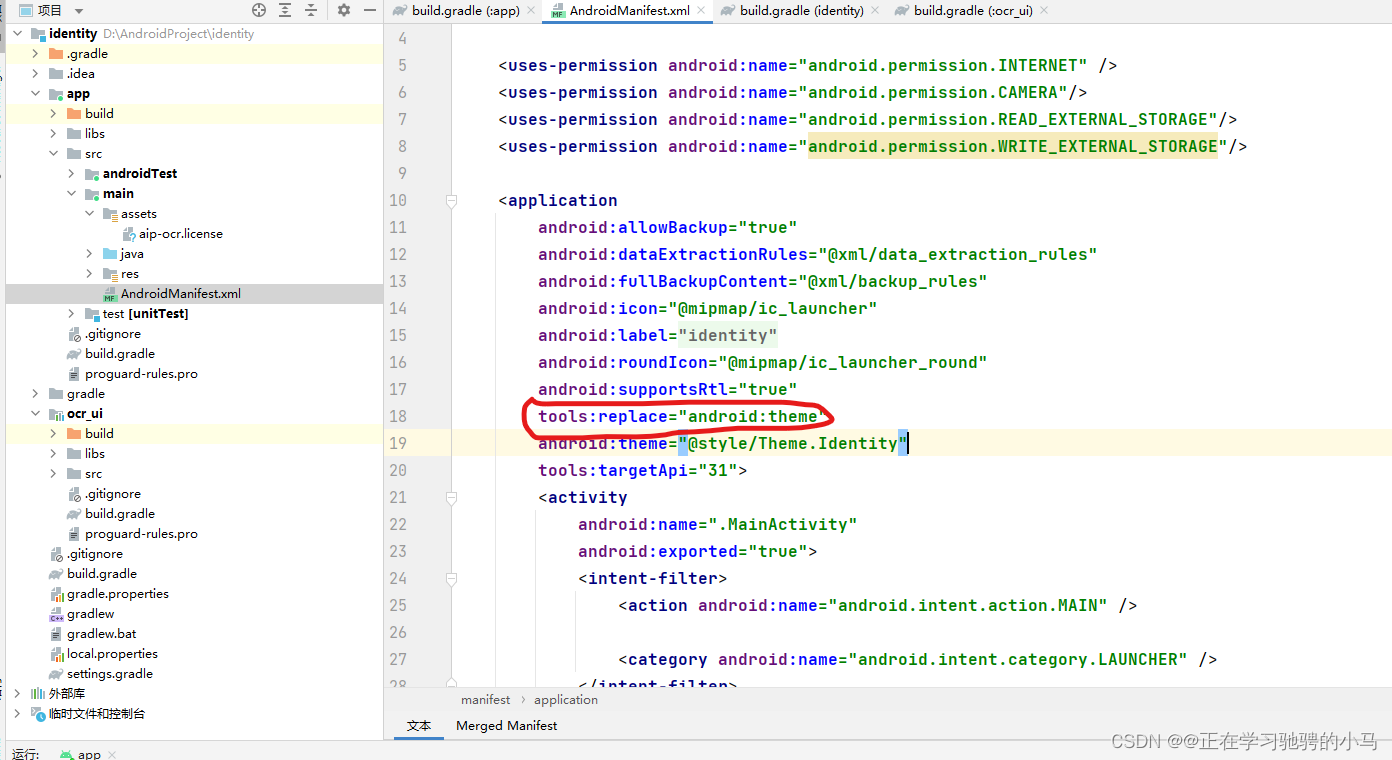Select src folder under ocr_ui

93,474
